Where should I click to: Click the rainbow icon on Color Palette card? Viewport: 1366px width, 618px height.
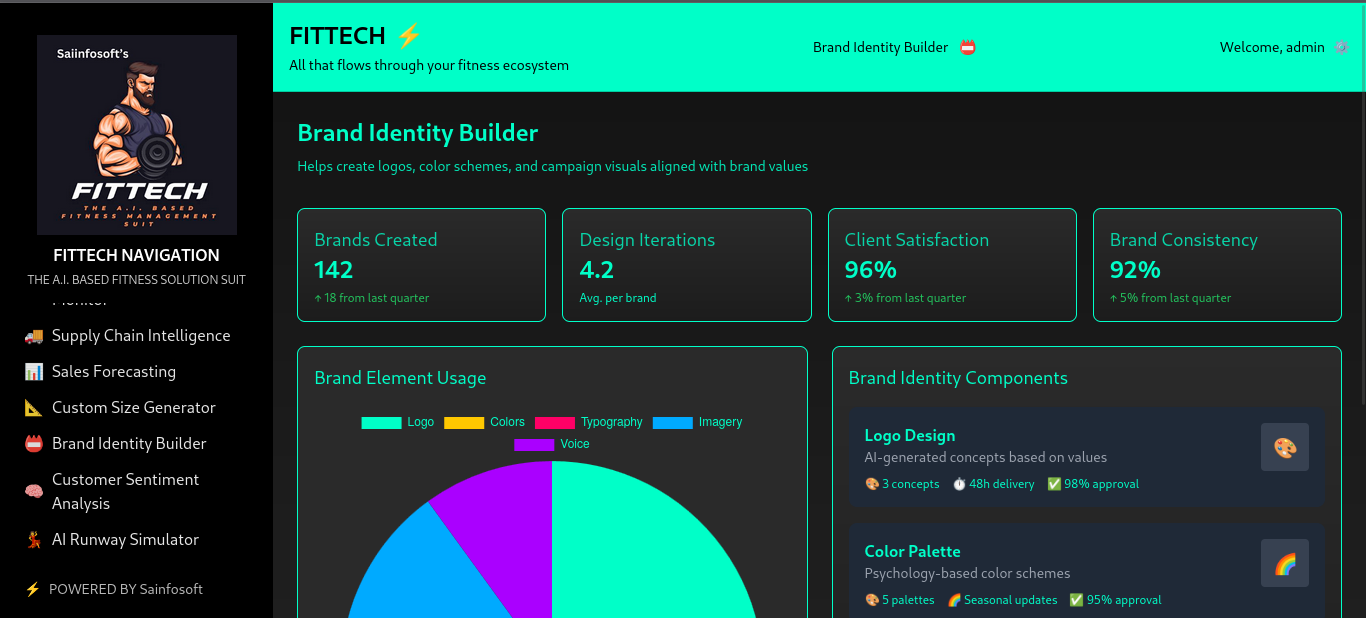pos(1284,564)
